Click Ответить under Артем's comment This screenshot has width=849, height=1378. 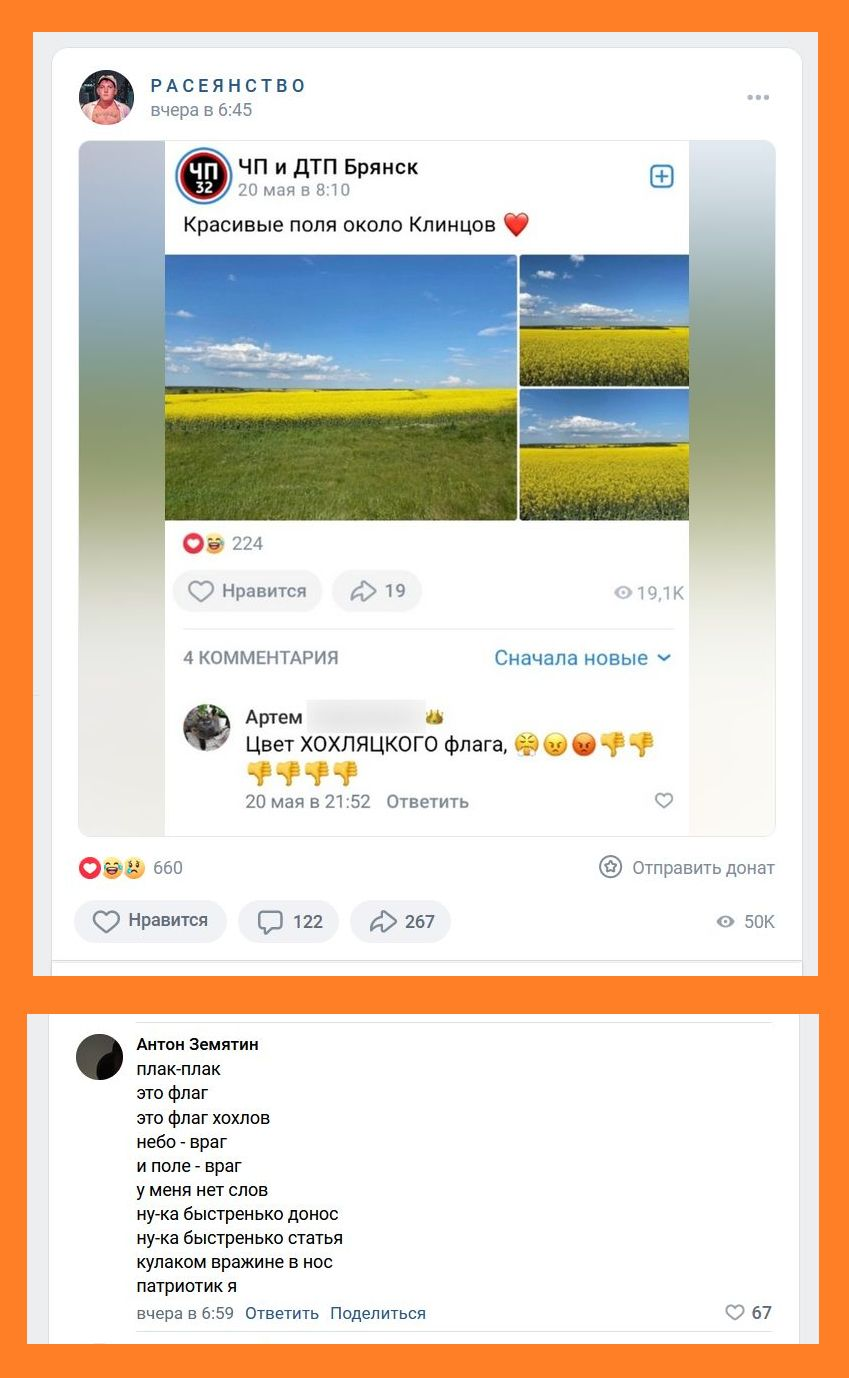427,801
